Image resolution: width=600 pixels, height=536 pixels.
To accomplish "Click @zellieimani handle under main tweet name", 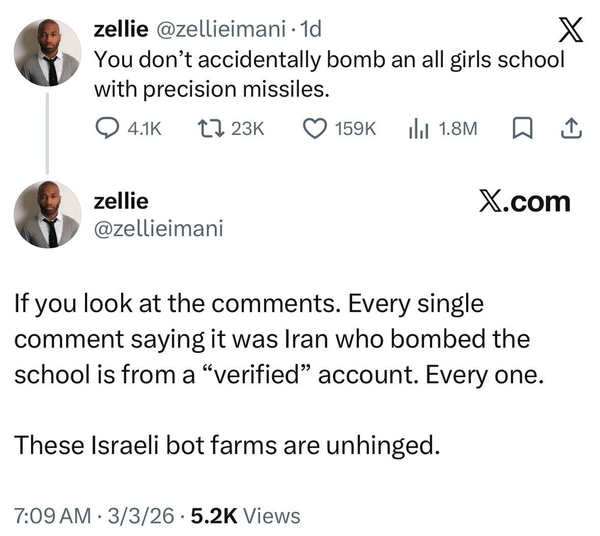I will (x=158, y=229).
